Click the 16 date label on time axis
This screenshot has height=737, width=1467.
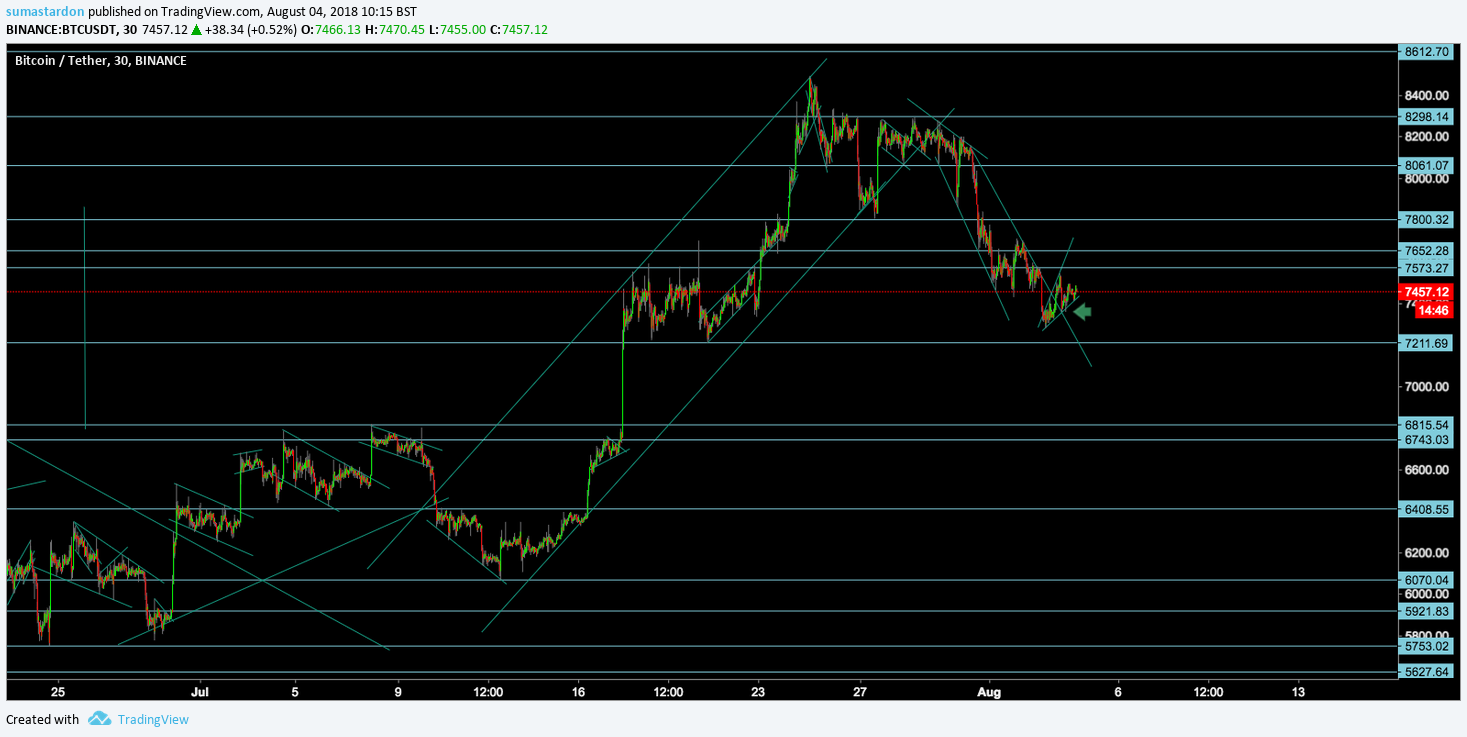[578, 691]
